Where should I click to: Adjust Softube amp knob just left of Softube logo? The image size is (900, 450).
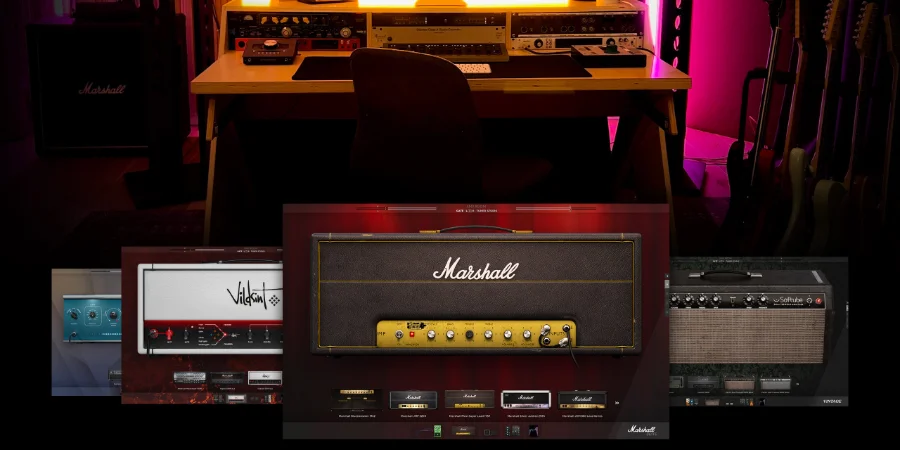[x=763, y=299]
